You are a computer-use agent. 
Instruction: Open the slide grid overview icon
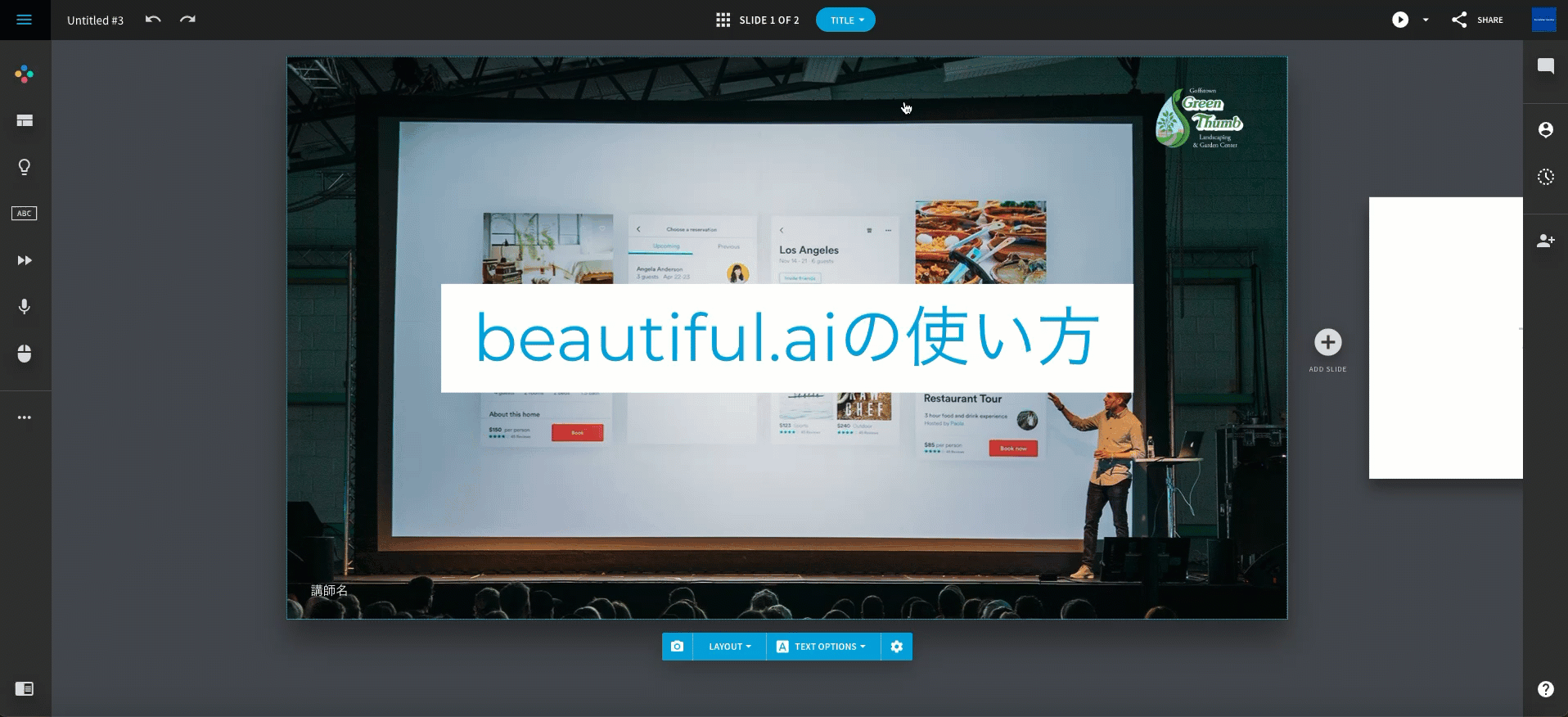tap(723, 20)
